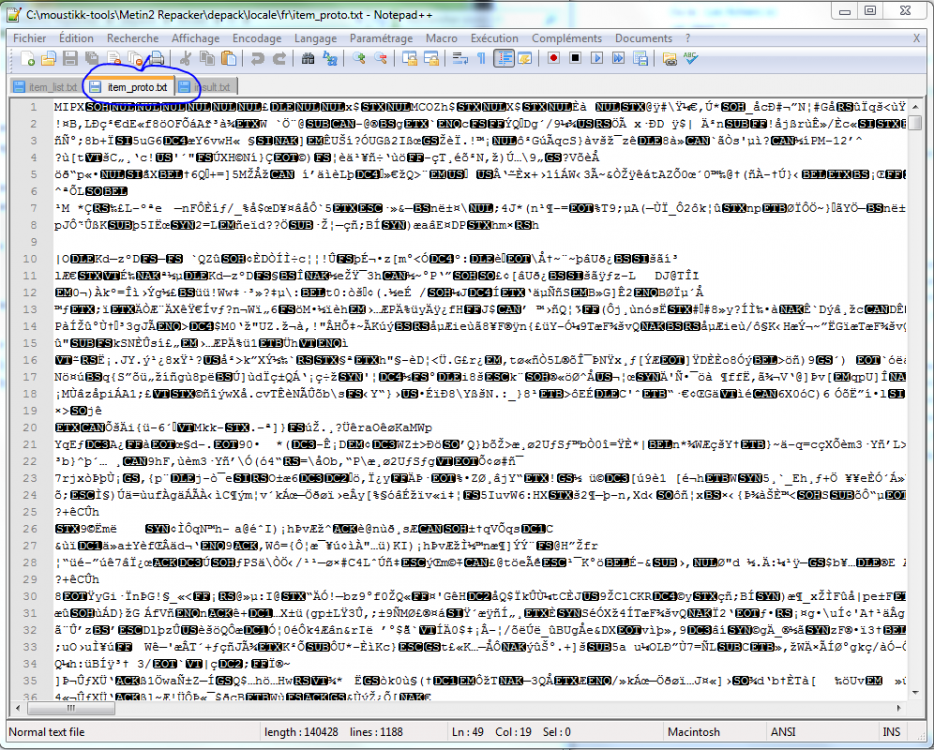934x750 pixels.
Task: Switch to the insult.txt tab
Action: tap(206, 87)
